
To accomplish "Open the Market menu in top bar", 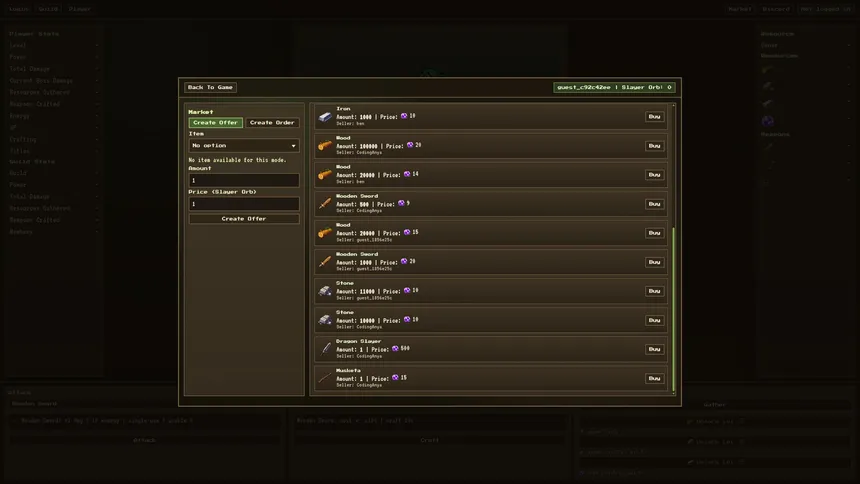I will tap(740, 9).
